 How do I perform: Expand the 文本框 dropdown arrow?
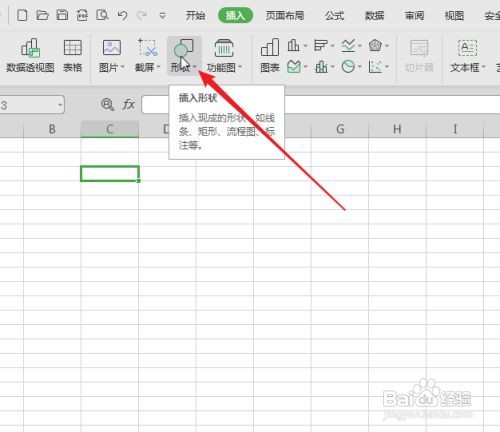pyautogui.click(x=484, y=67)
